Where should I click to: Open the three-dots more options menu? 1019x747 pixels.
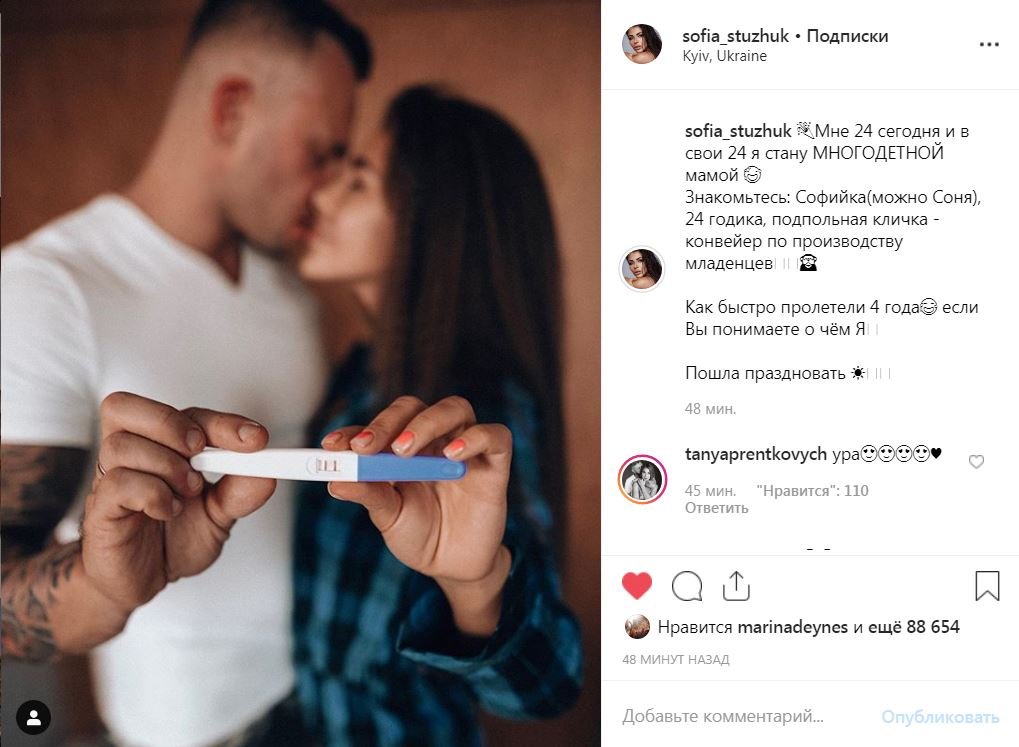989,44
